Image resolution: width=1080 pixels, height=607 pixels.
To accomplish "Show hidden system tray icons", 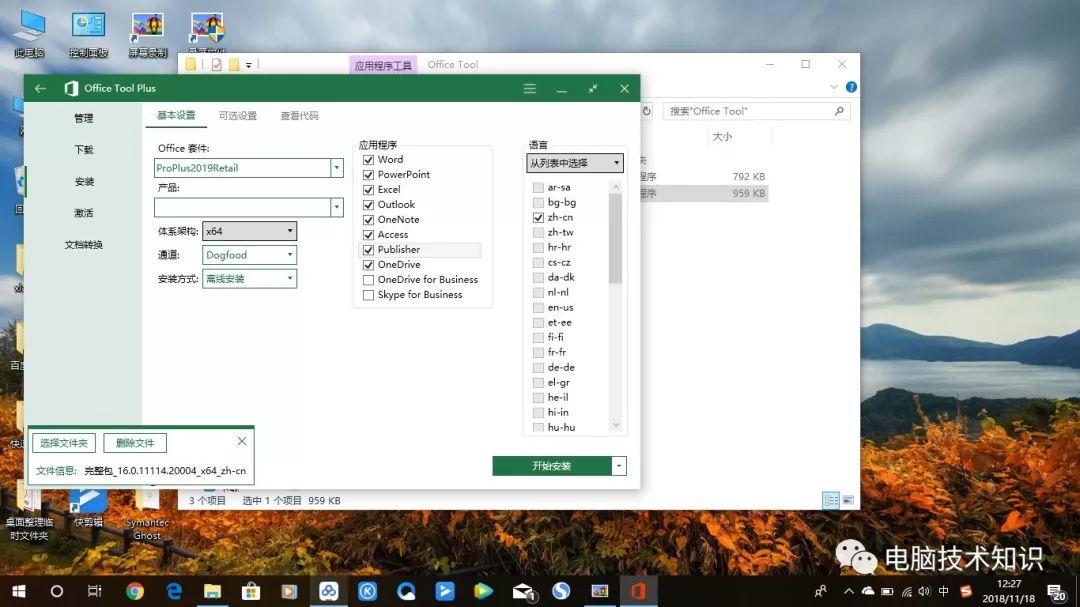I will point(849,591).
